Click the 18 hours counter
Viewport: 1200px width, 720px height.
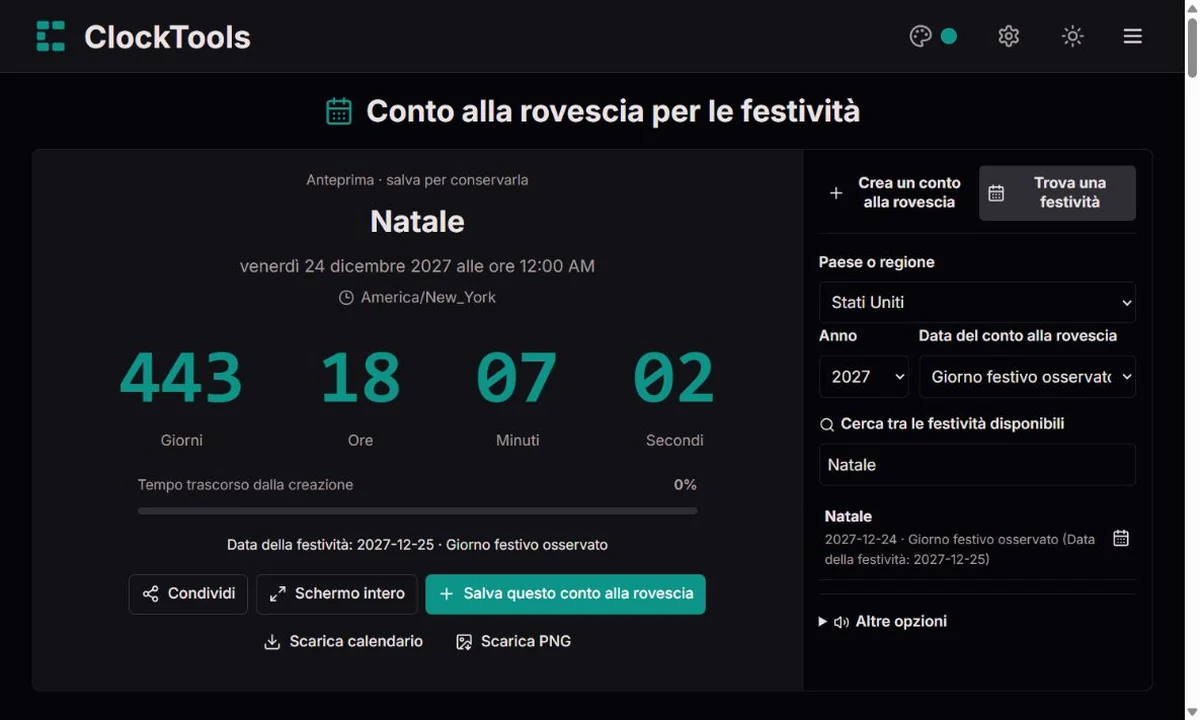click(x=360, y=379)
